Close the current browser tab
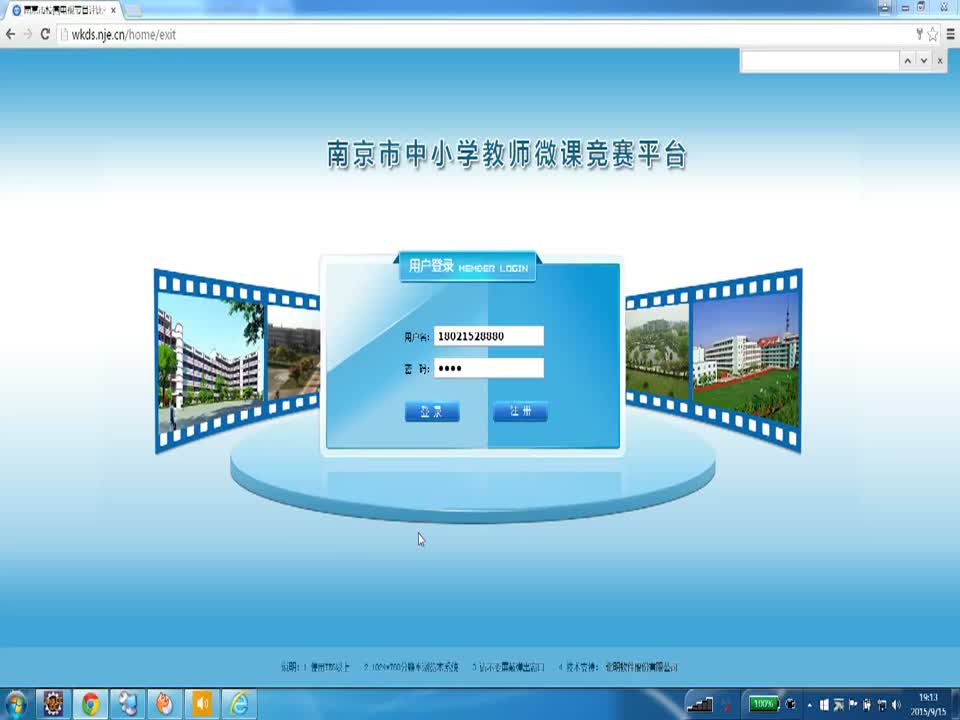The width and height of the screenshot is (960, 720). (113, 10)
